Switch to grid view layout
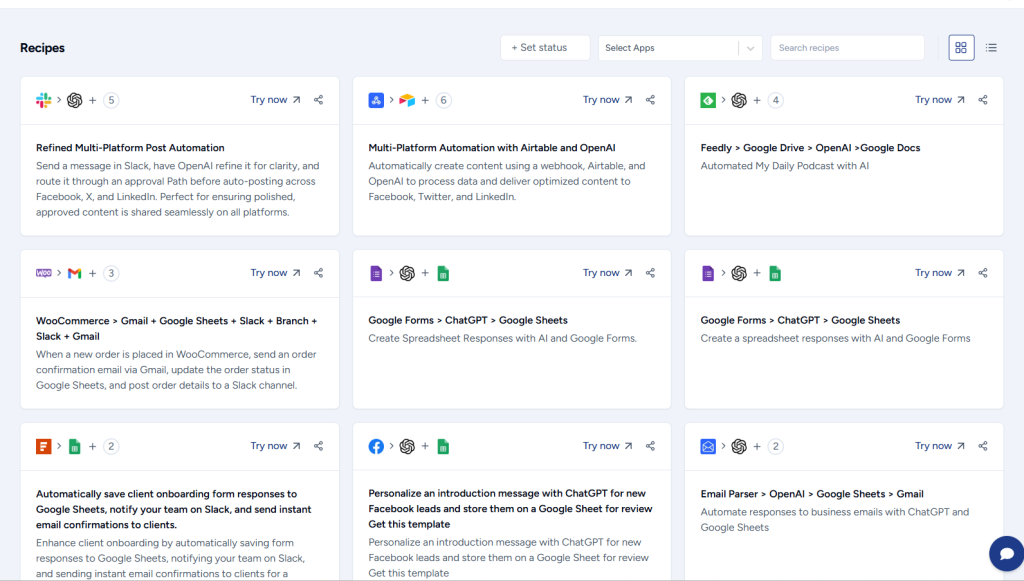Screen dimensions: 1024x581 tap(961, 48)
